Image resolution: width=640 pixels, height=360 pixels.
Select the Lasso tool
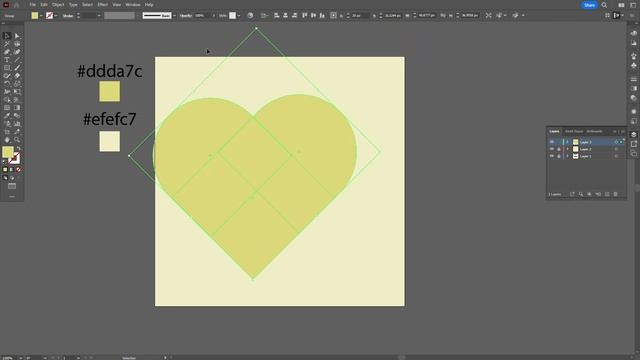coord(17,44)
